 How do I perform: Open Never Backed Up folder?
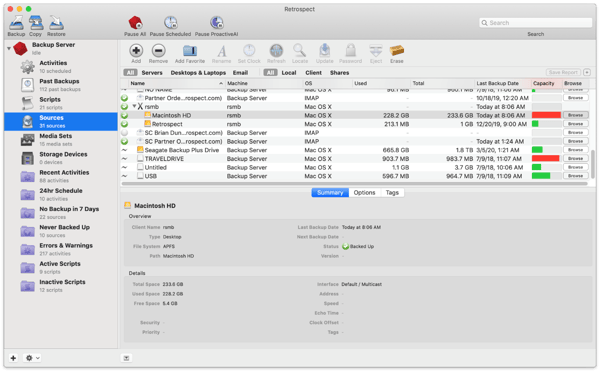pyautogui.click(x=61, y=231)
